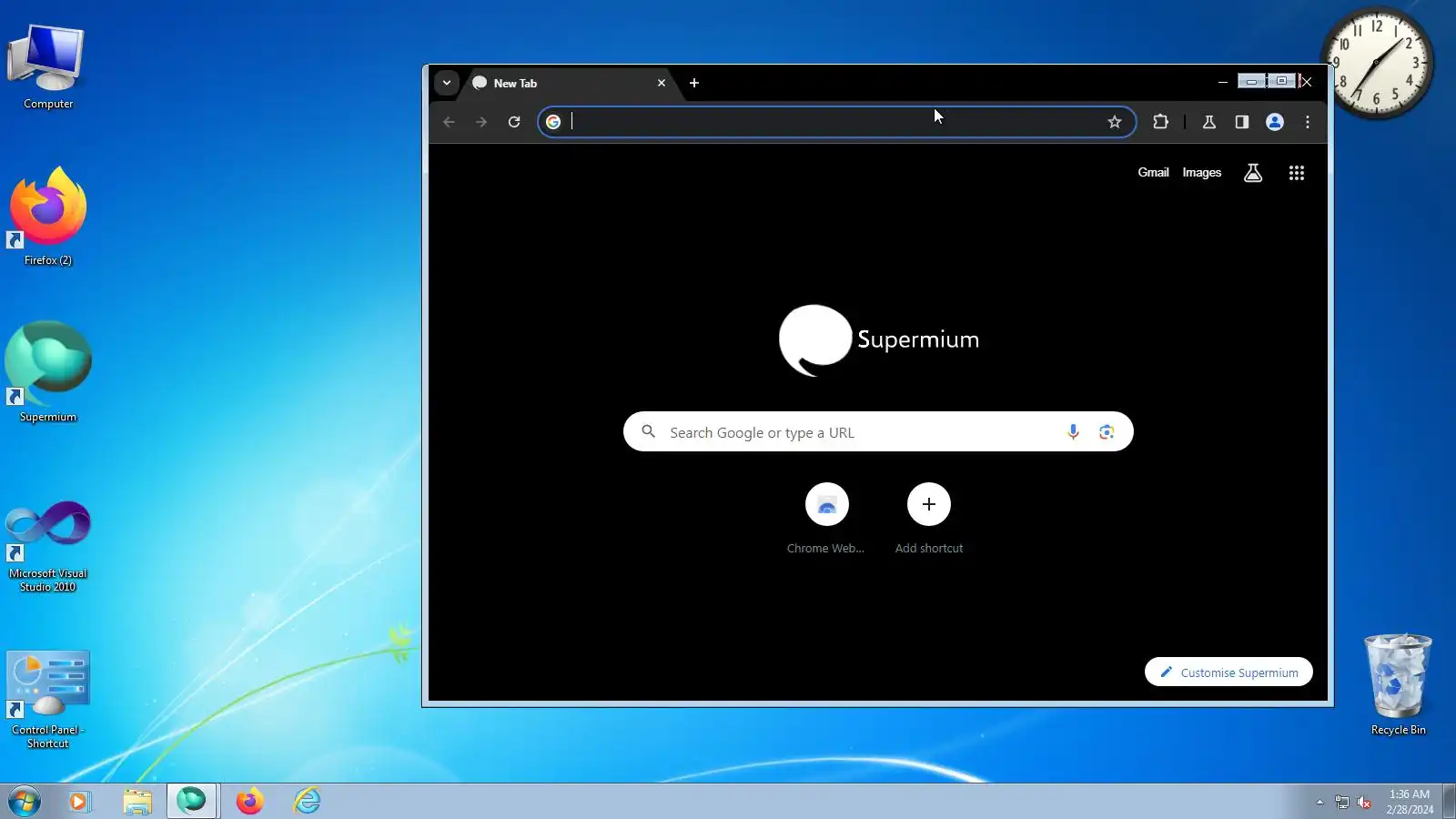
Task: Click the Supermium logo on the page
Action: click(879, 340)
